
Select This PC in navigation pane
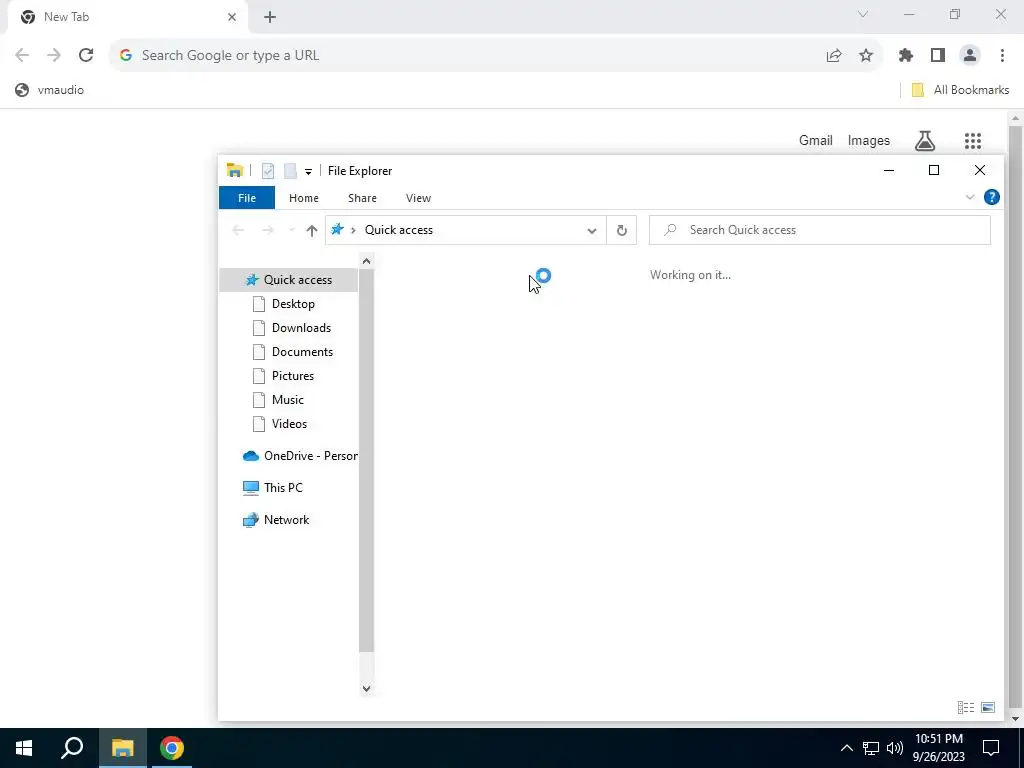283,488
